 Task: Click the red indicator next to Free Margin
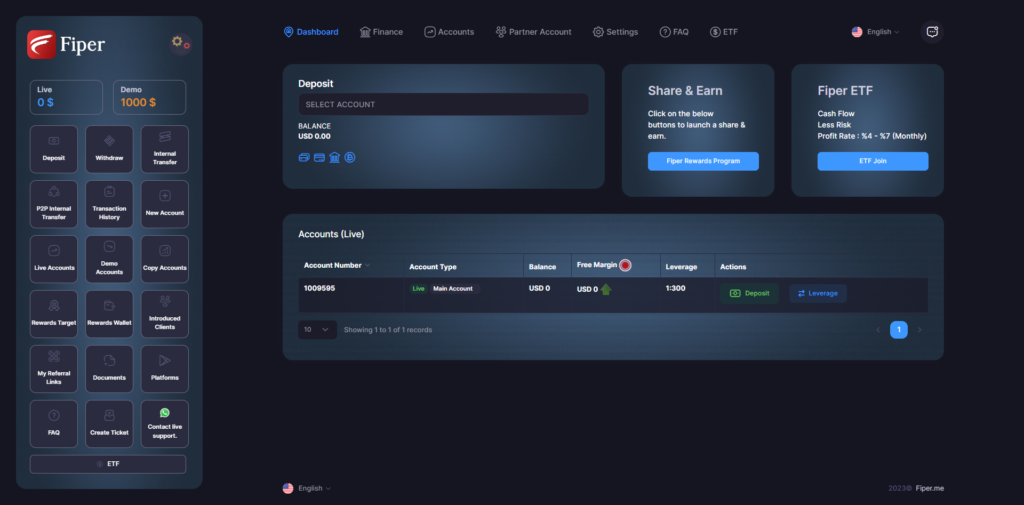tap(625, 266)
